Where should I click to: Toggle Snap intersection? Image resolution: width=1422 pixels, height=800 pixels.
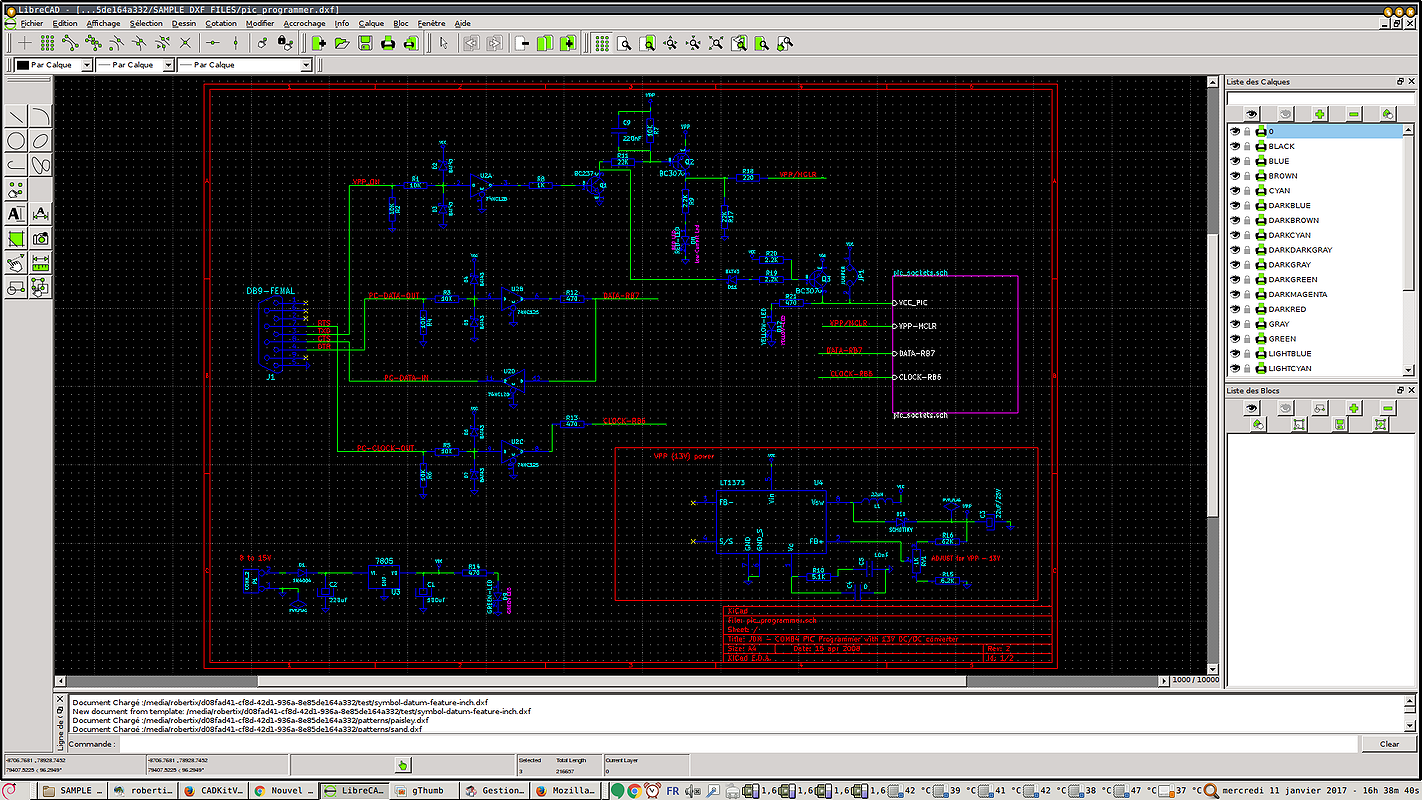185,43
